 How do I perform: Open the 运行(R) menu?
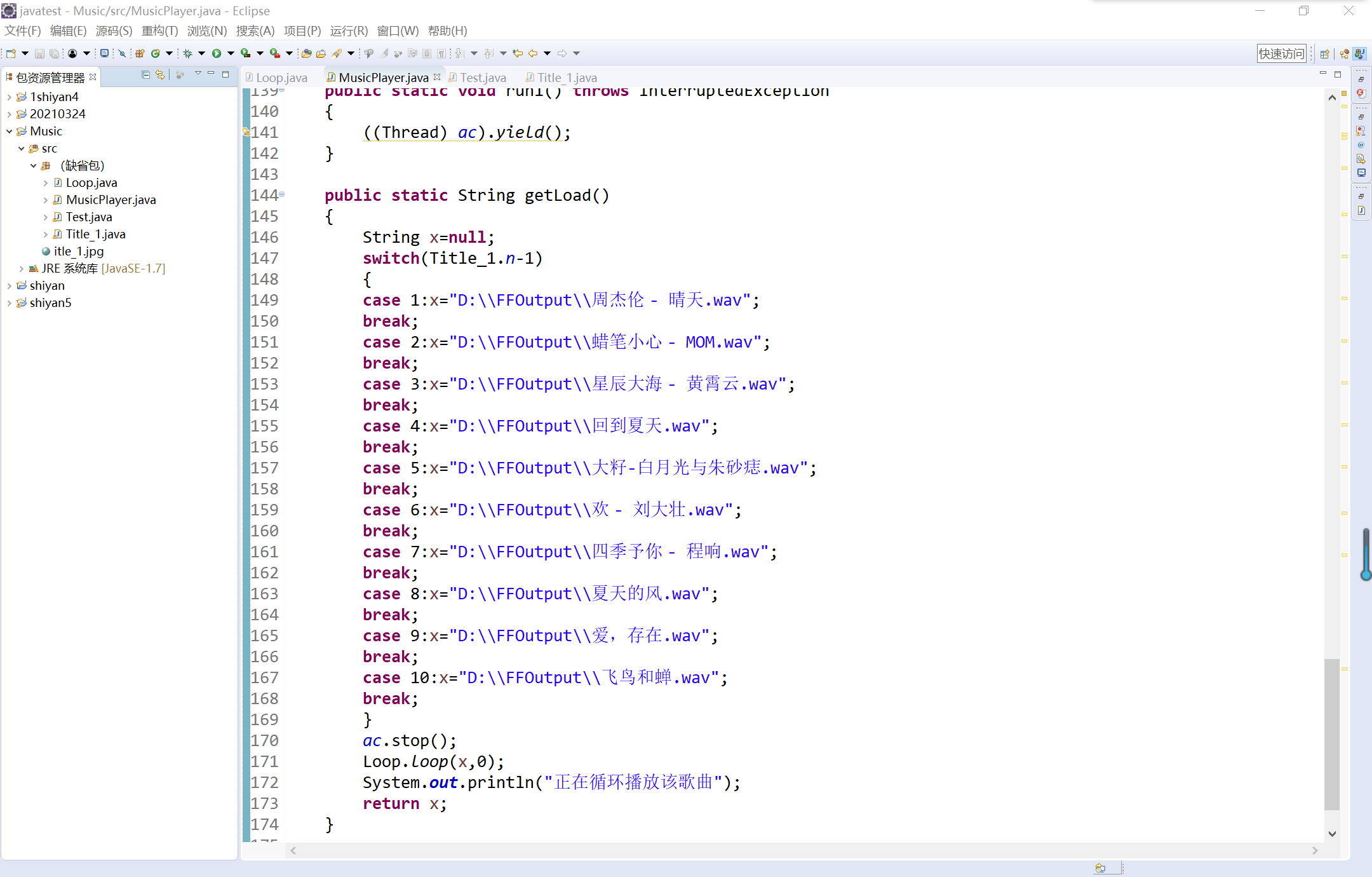[348, 31]
